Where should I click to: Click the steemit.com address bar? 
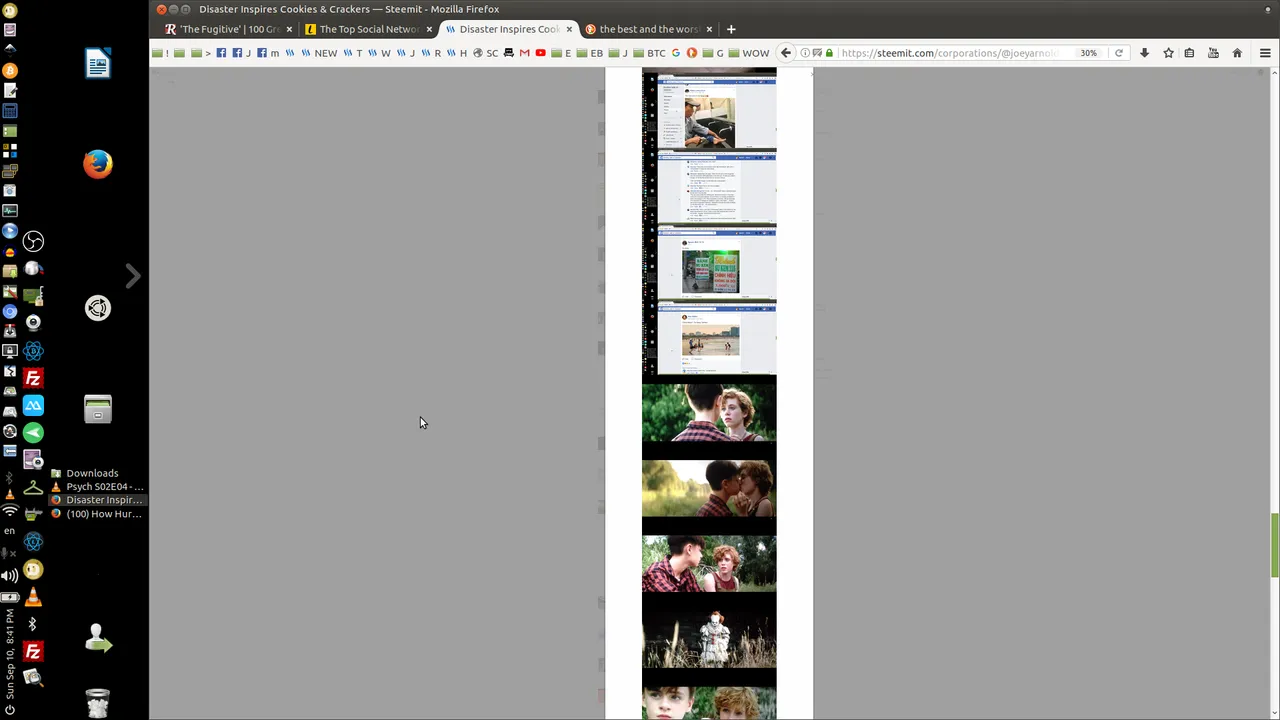pyautogui.click(x=950, y=53)
